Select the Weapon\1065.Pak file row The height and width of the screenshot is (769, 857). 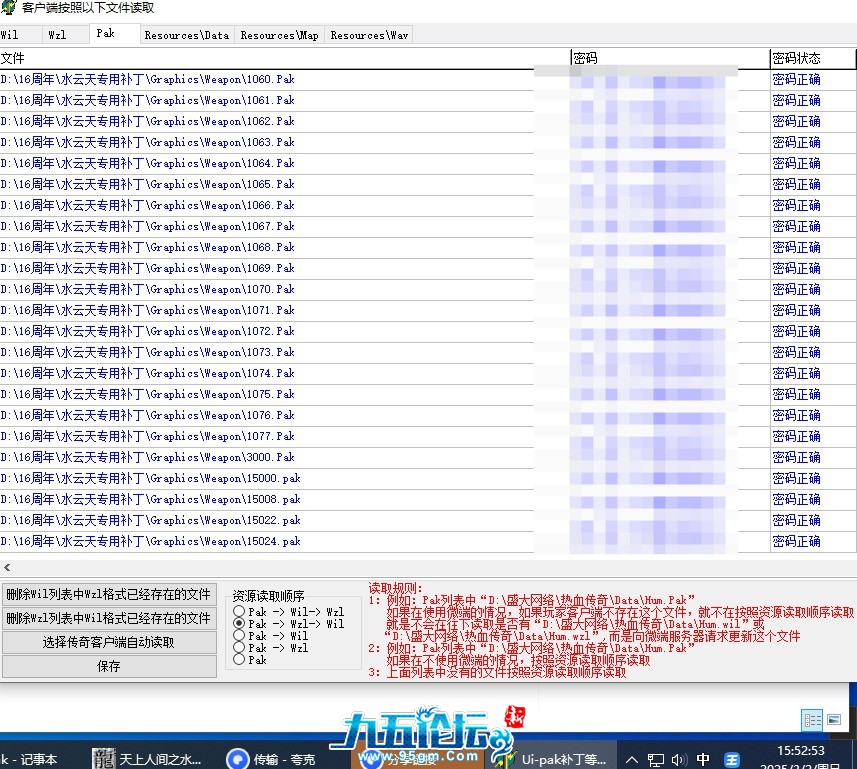pos(428,184)
